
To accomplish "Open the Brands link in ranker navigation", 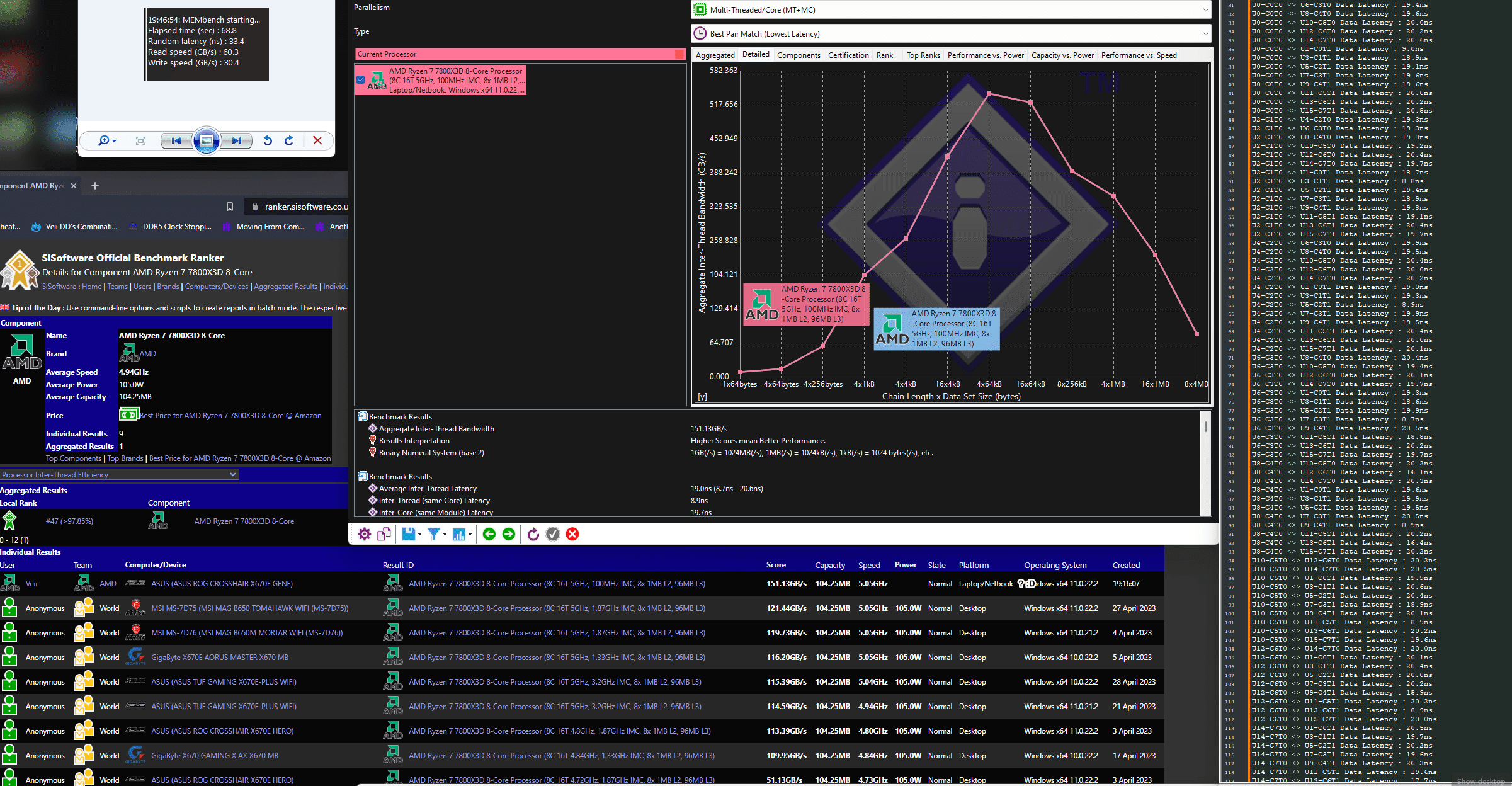I will 168,287.
